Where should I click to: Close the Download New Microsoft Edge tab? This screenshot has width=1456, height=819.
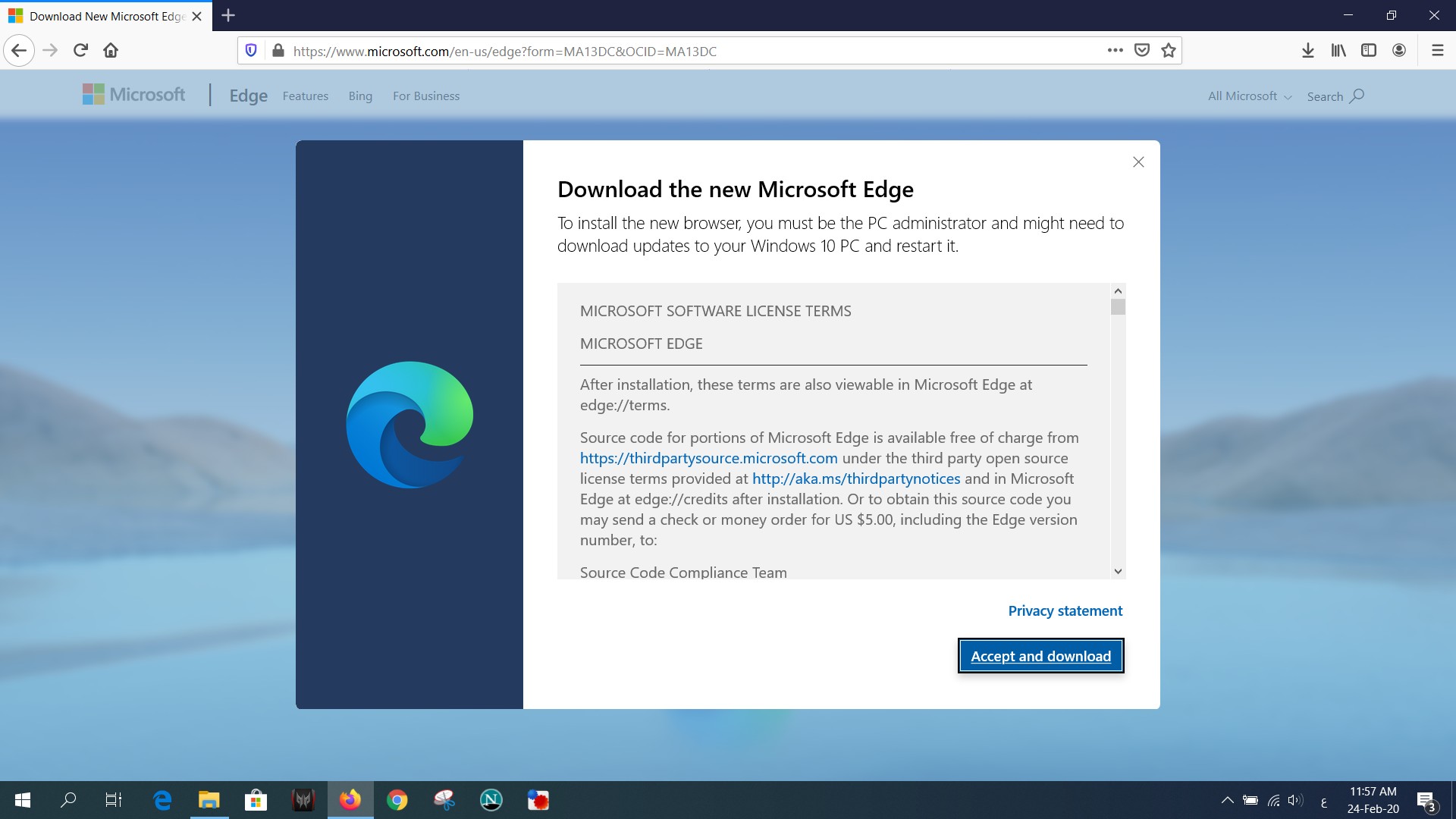[197, 16]
